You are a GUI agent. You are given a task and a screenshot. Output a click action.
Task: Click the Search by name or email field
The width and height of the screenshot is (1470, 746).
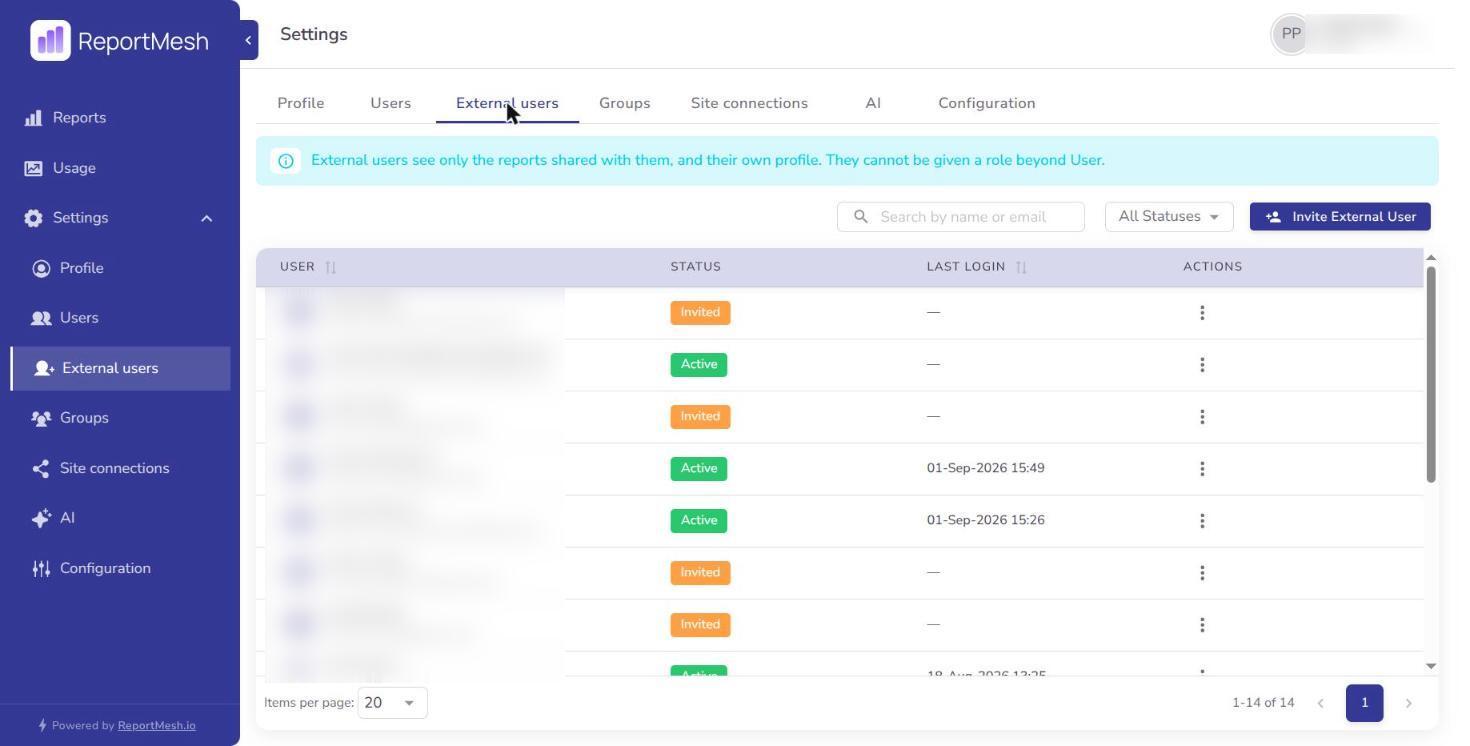(961, 217)
